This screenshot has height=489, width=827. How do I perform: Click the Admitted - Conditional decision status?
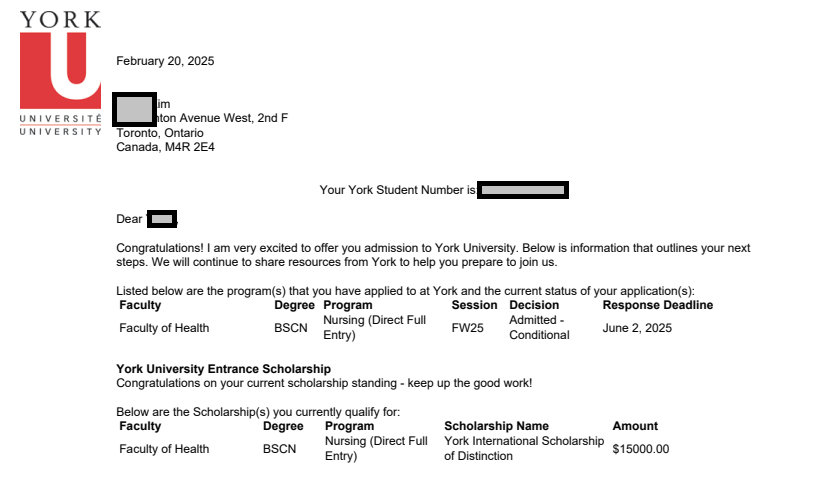(x=539, y=327)
